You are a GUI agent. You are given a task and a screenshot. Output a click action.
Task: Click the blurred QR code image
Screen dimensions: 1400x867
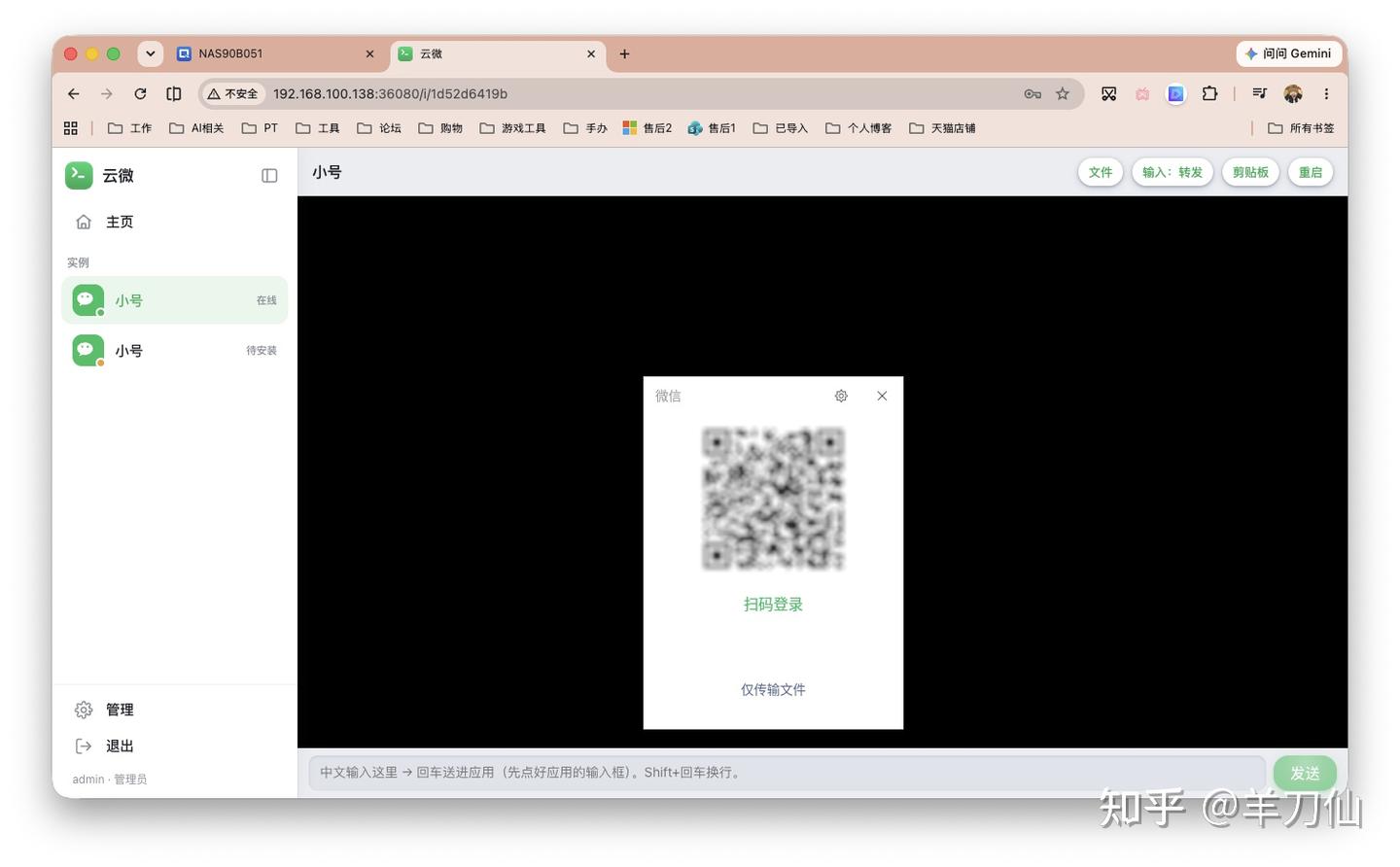tap(773, 499)
